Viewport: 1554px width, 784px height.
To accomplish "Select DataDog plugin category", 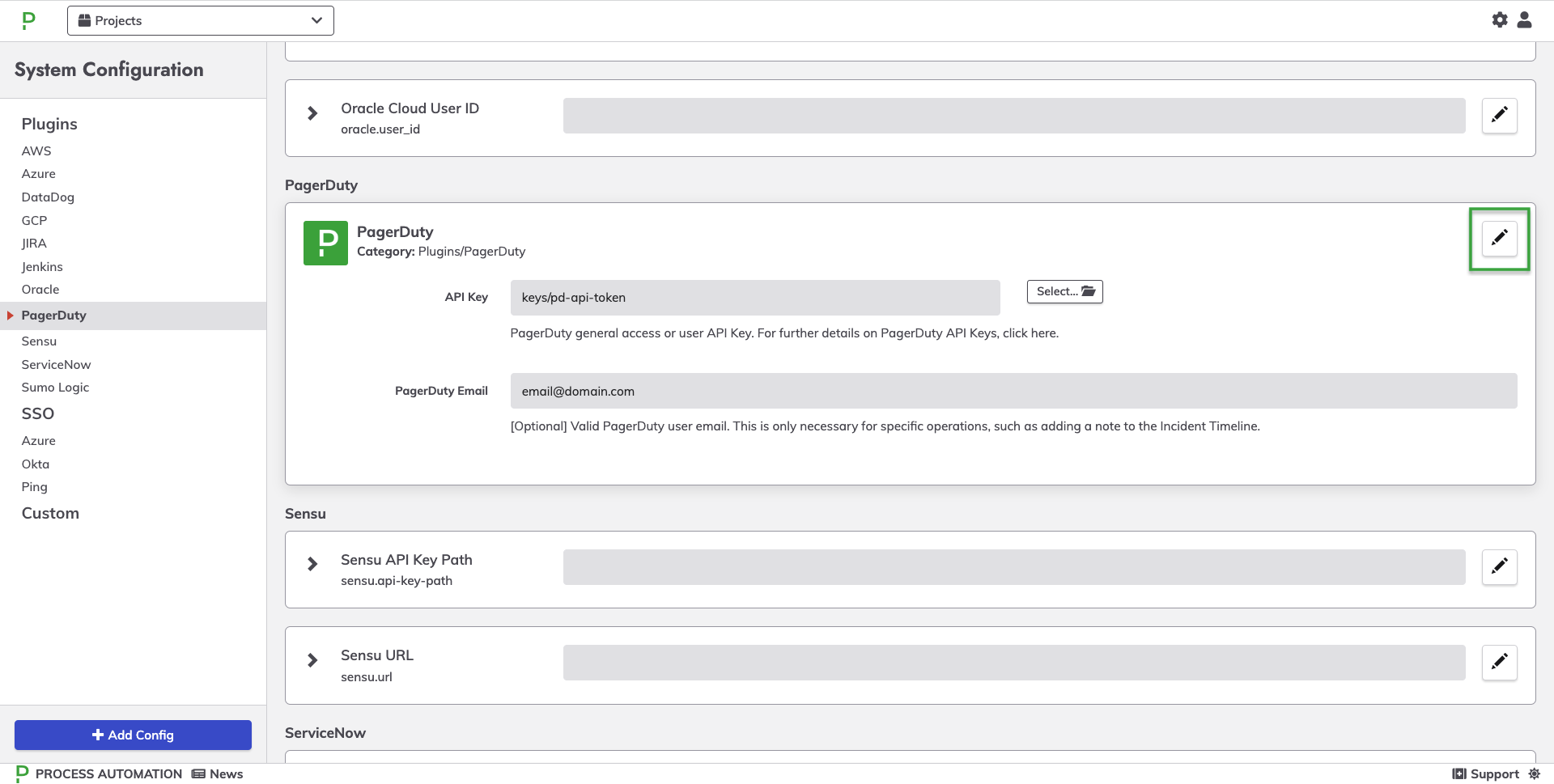I will point(48,197).
